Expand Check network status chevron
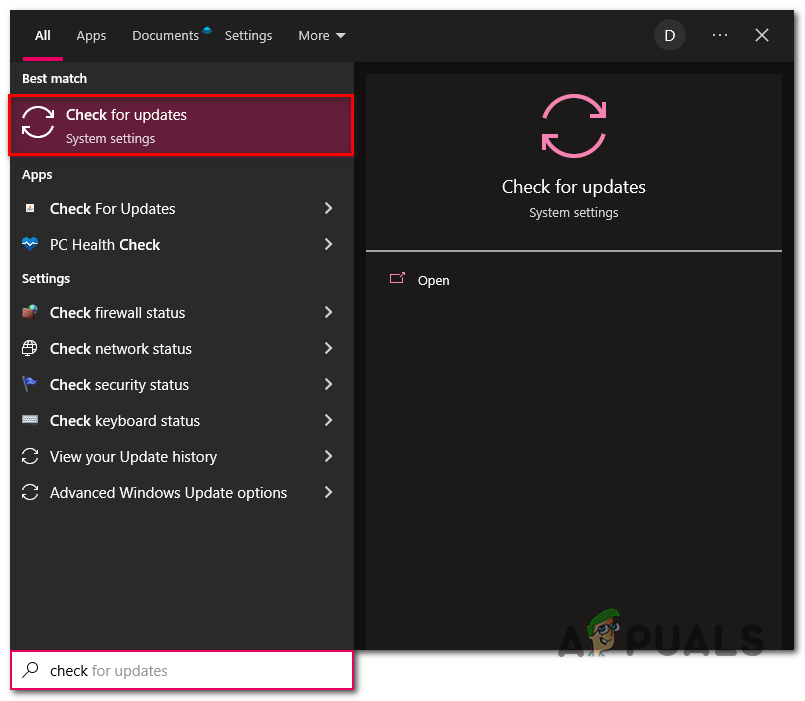 (x=329, y=348)
